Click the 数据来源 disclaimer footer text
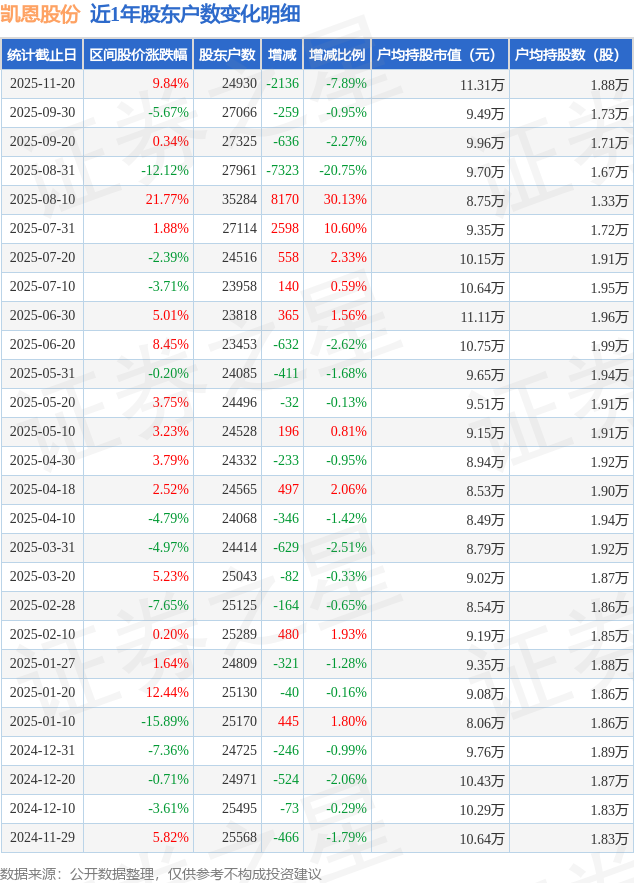The image size is (634, 883). (x=161, y=873)
